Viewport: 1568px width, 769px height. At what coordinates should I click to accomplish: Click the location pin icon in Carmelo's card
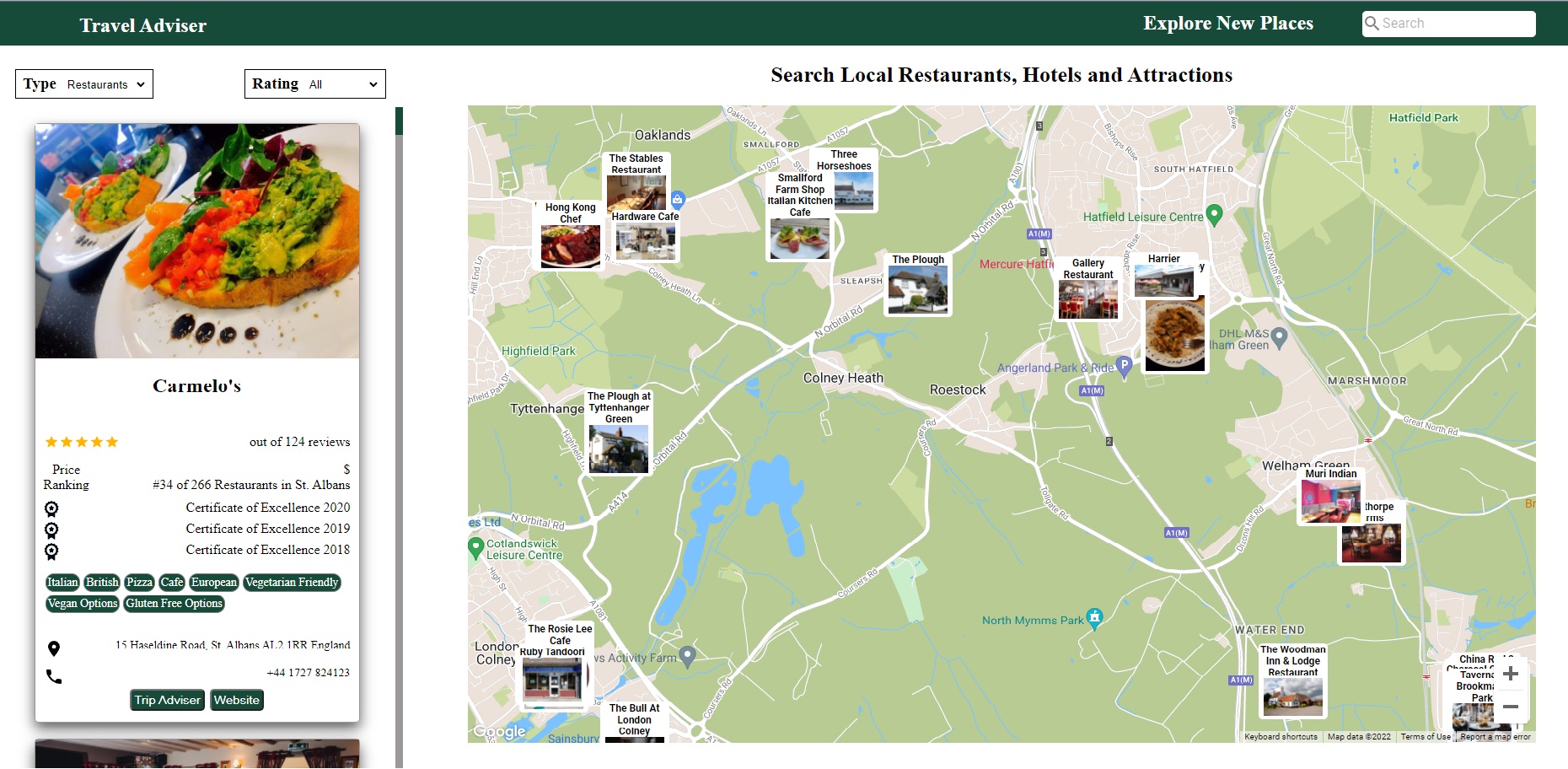pos(54,648)
